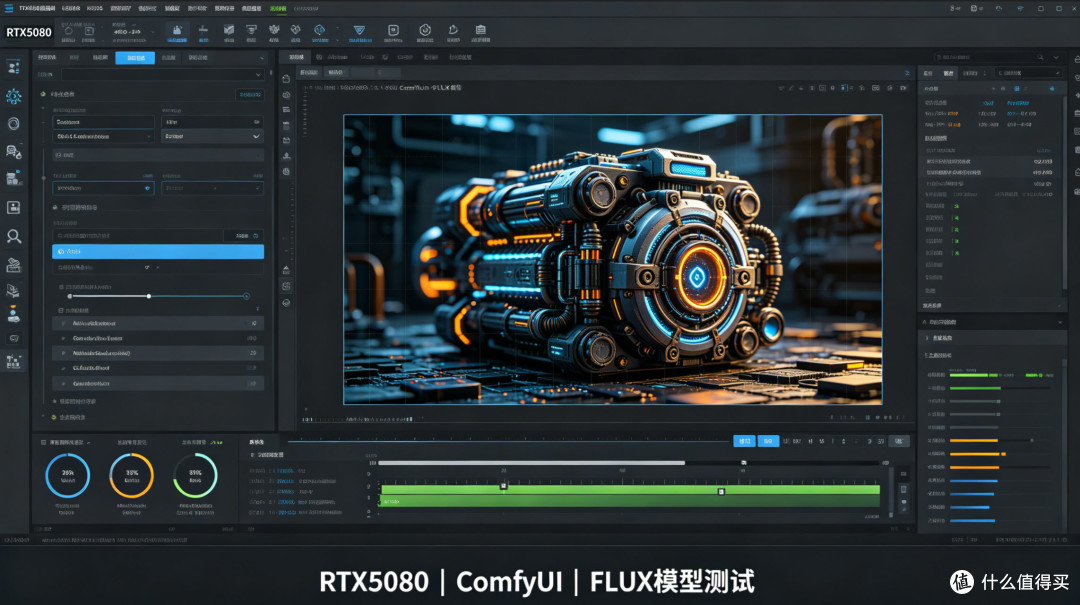The image size is (1080, 605).
Task: Open the first menu beside the hamburger icon
Action: pyautogui.click(x=37, y=8)
